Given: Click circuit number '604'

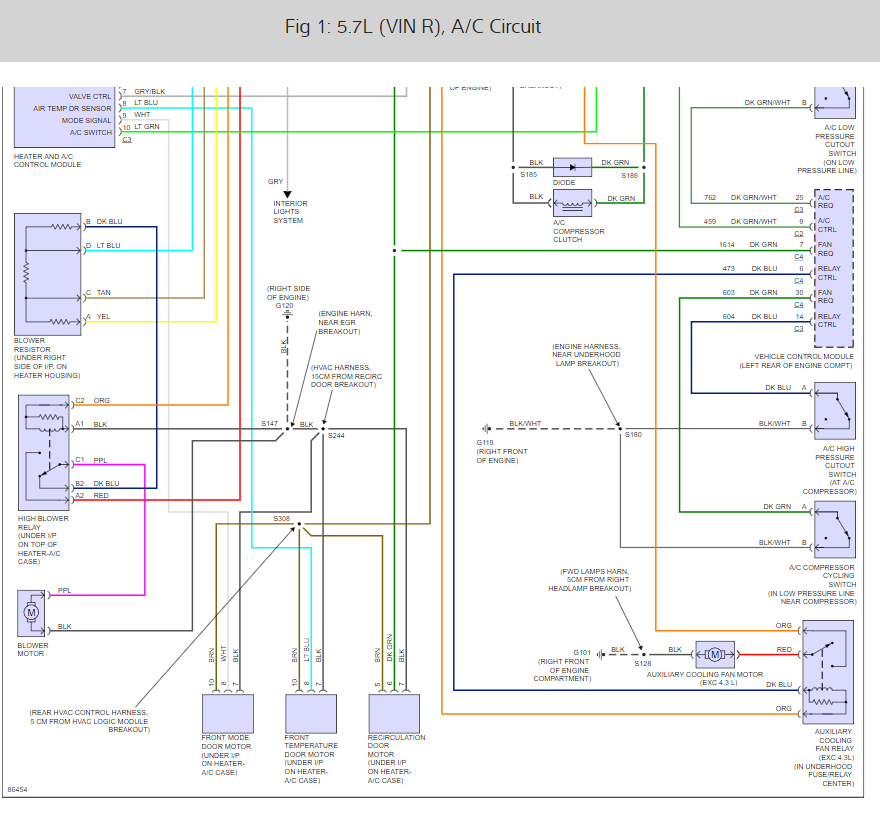Looking at the screenshot, I should point(728,317).
